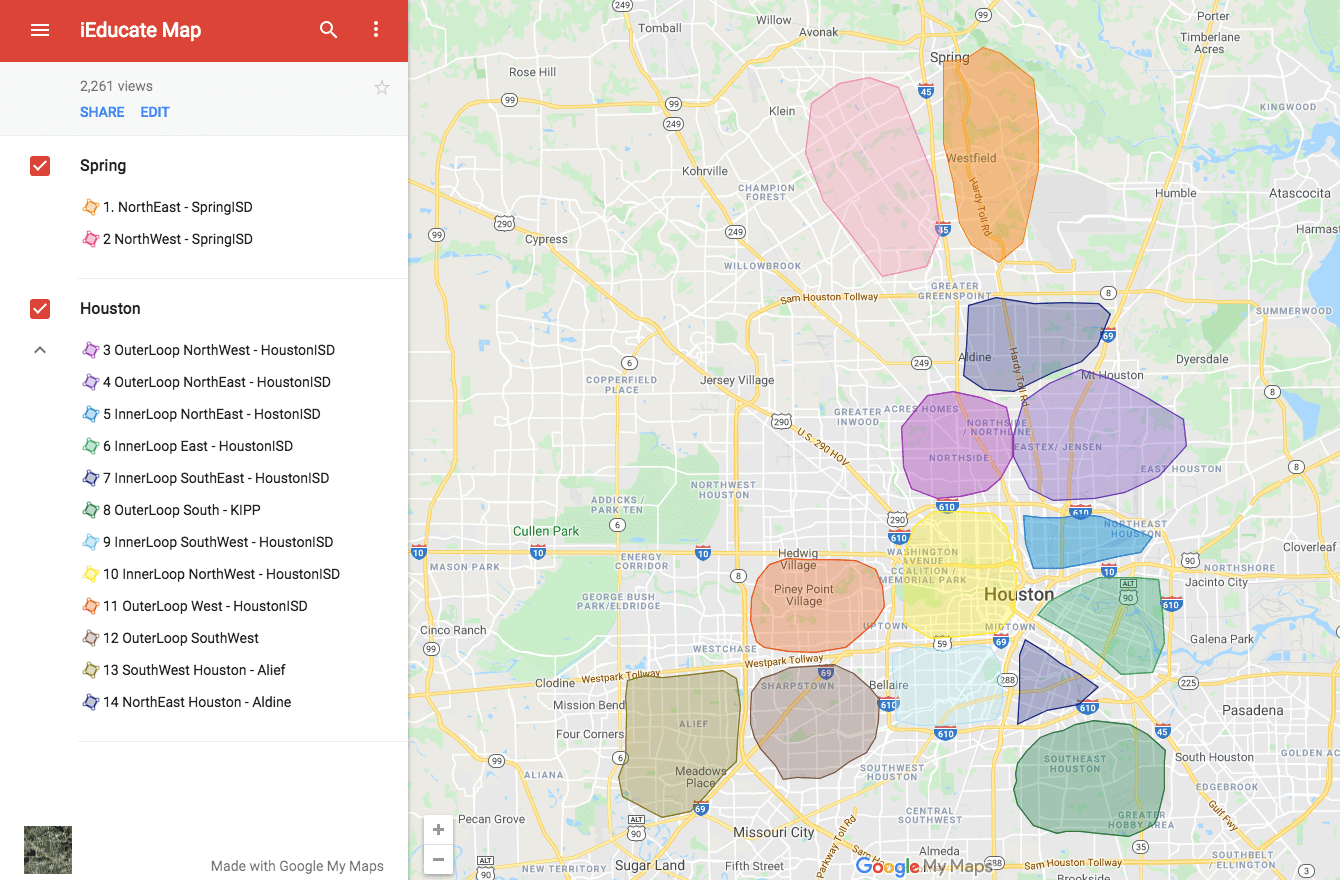Zoom out using the minus icon

coord(437,859)
